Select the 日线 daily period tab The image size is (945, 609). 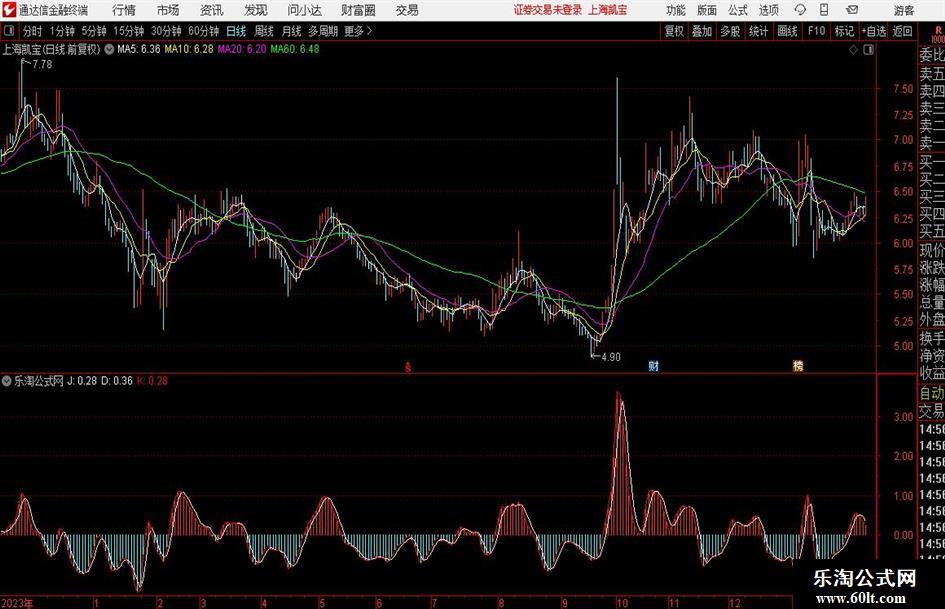pos(236,31)
